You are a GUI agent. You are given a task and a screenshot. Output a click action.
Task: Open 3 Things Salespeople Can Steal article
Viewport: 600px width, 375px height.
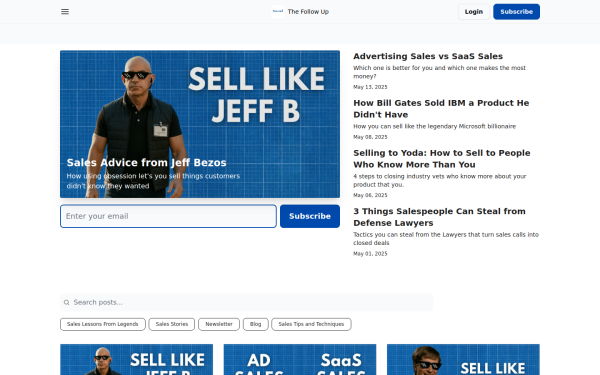tap(439, 217)
